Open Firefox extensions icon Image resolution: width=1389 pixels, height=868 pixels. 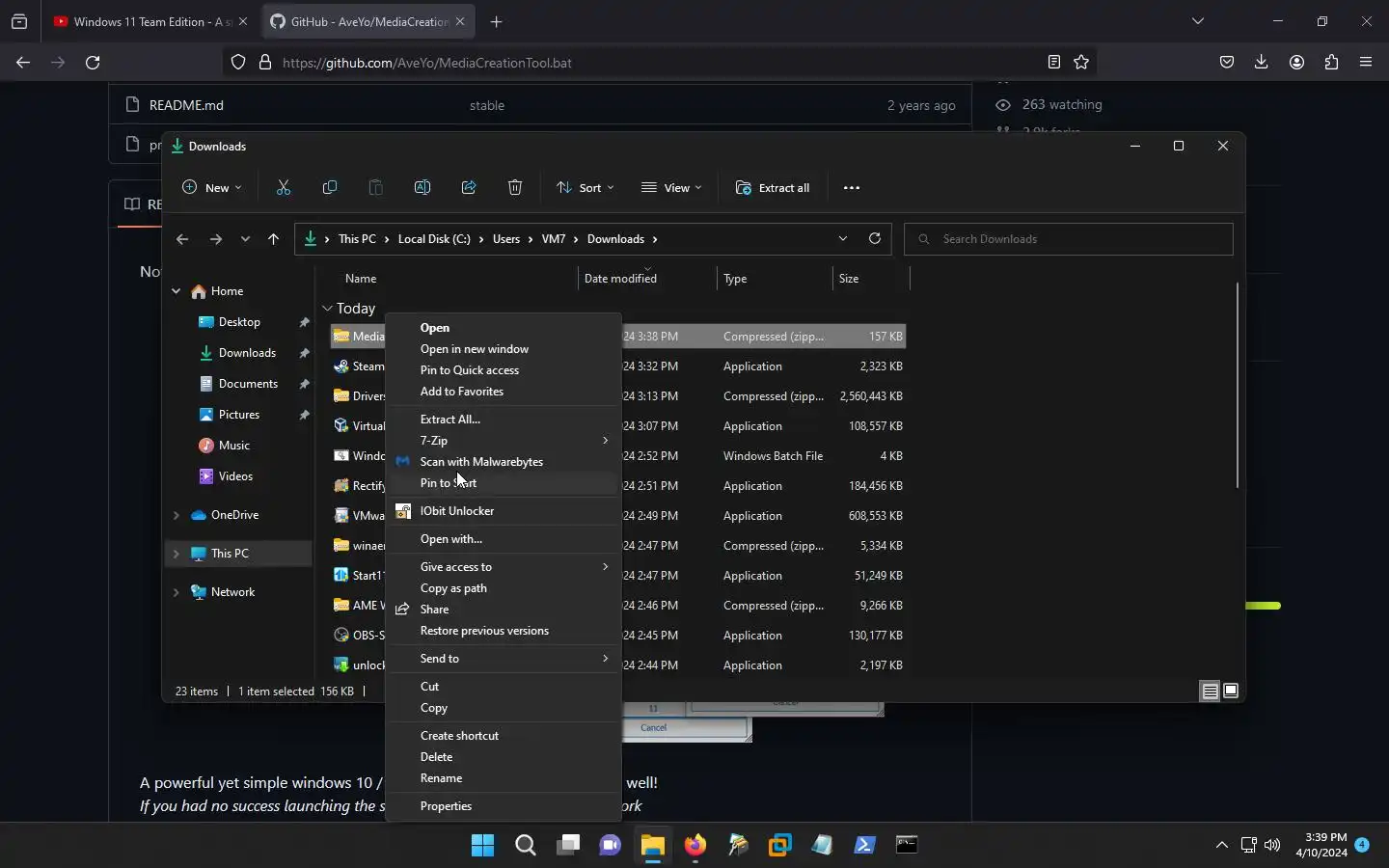point(1332,63)
